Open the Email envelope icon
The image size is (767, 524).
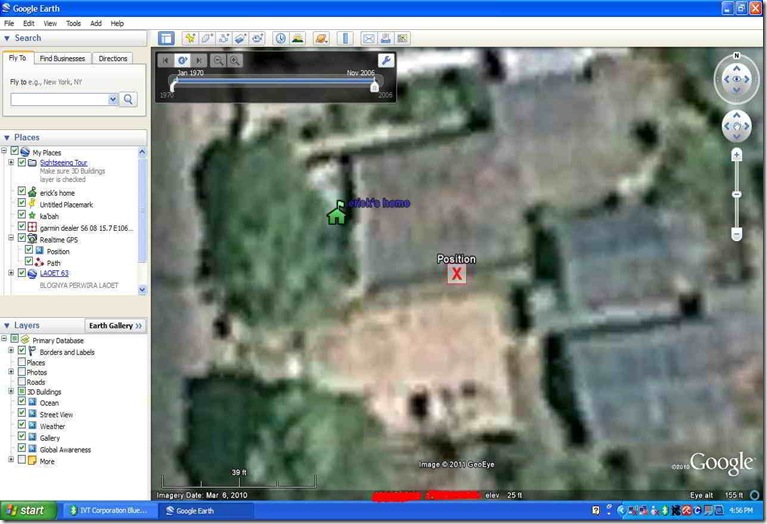point(368,38)
